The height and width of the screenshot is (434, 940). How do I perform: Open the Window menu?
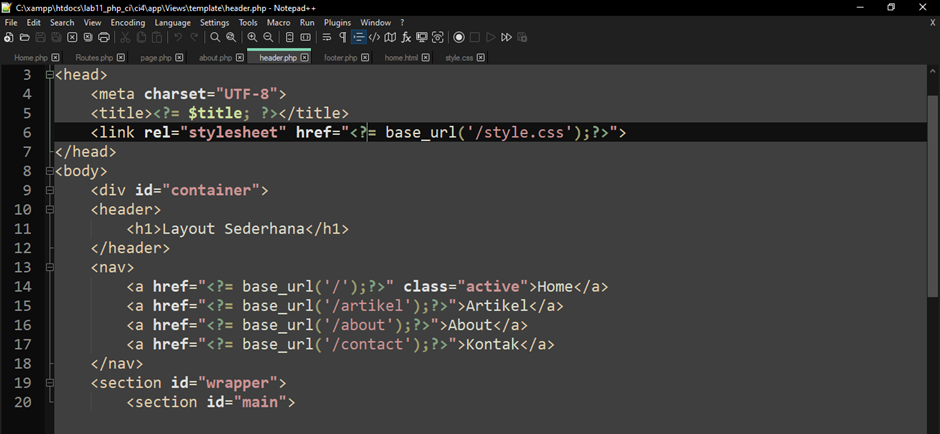376,23
